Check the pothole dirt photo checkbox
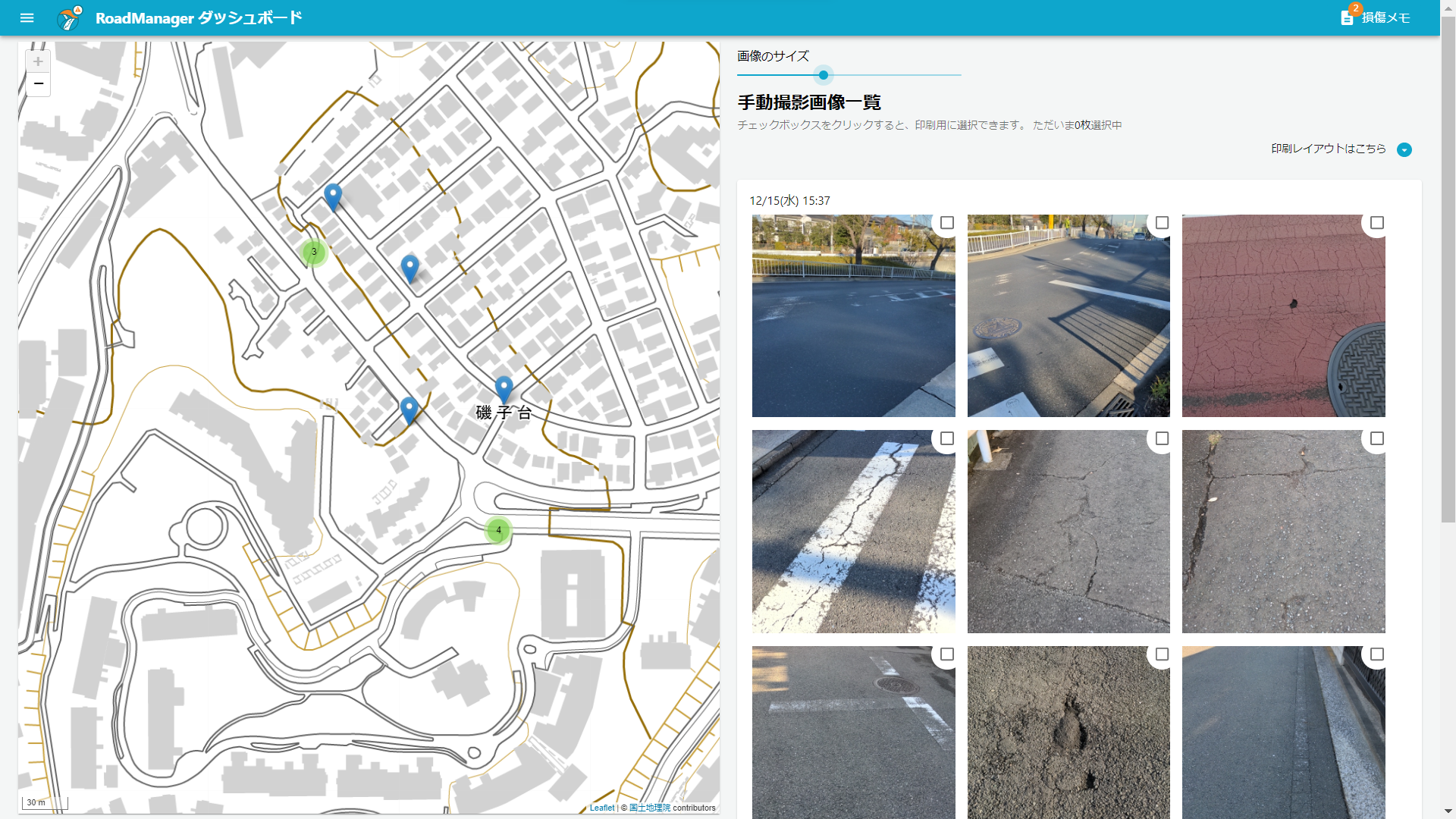1456x819 pixels. [x=1162, y=654]
